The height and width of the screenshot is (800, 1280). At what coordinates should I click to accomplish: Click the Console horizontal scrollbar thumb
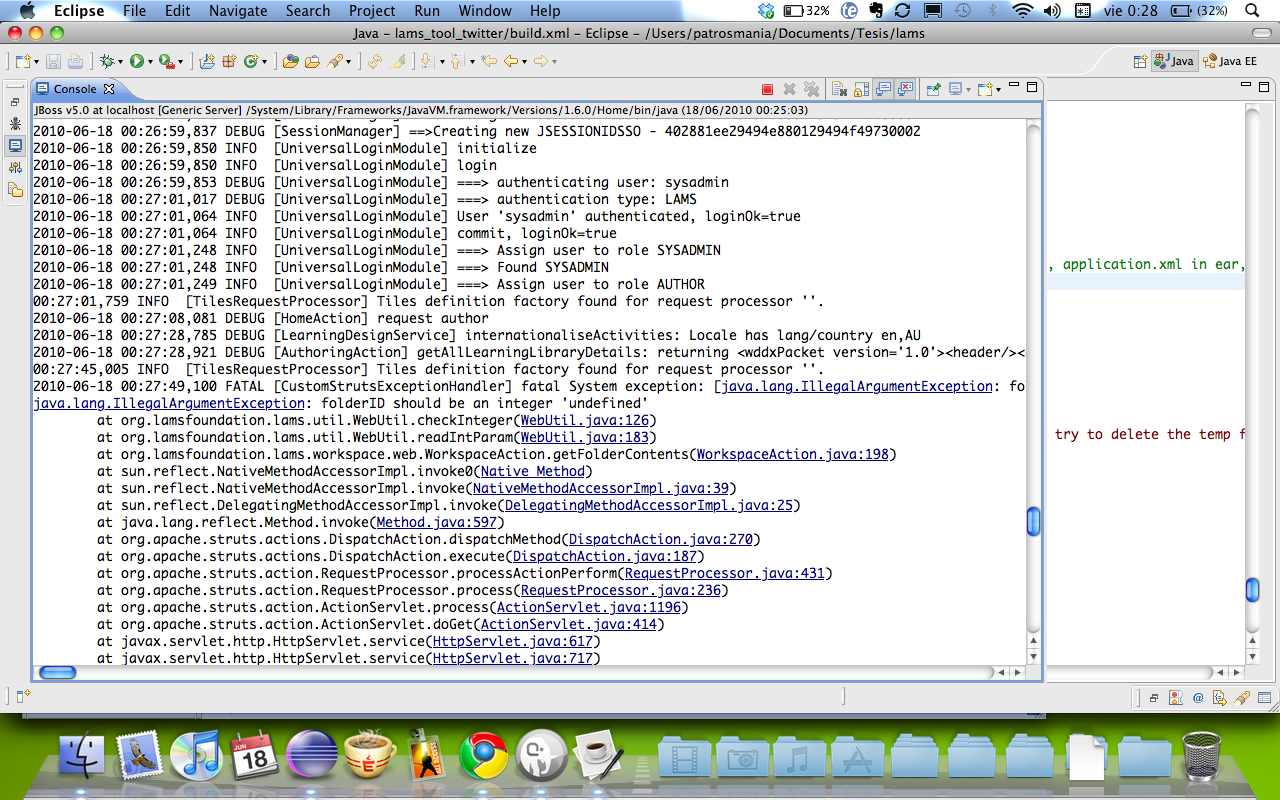58,672
